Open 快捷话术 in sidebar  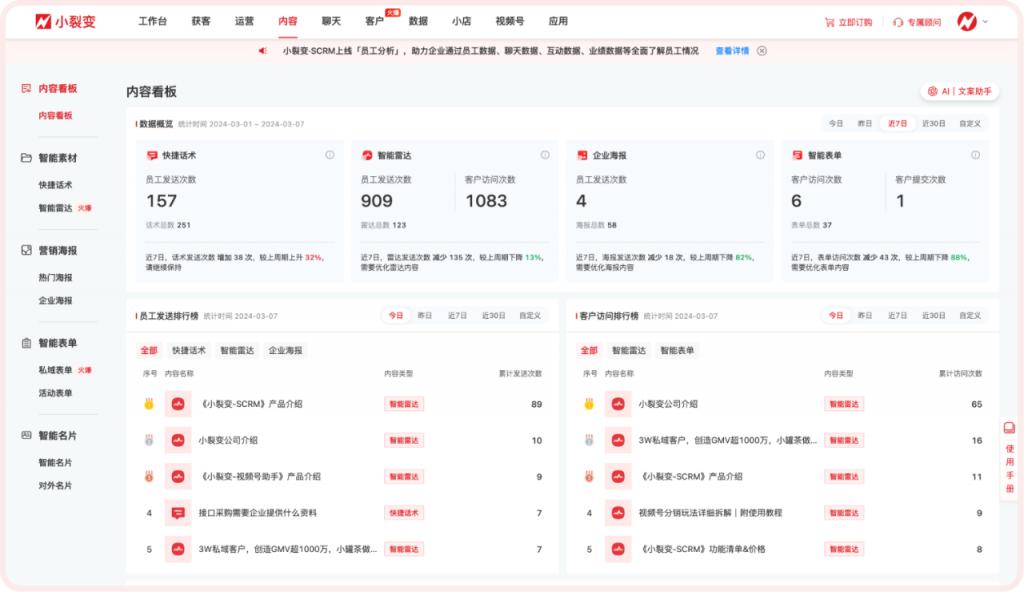[56, 185]
